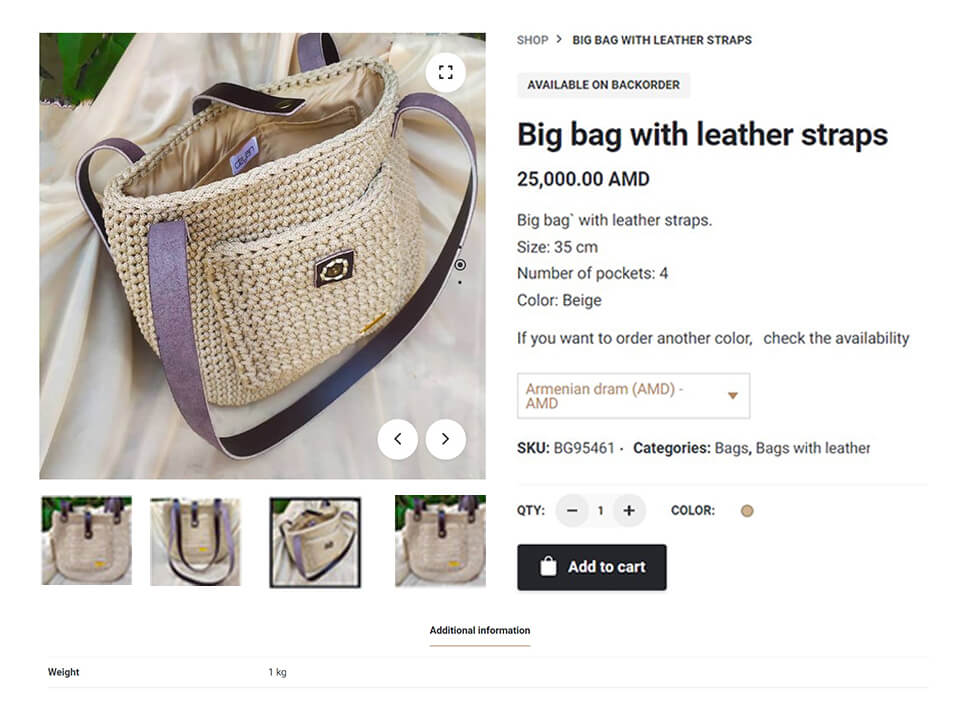Follow the check the availability link
Viewport: 960px width, 720px height.
tap(836, 339)
